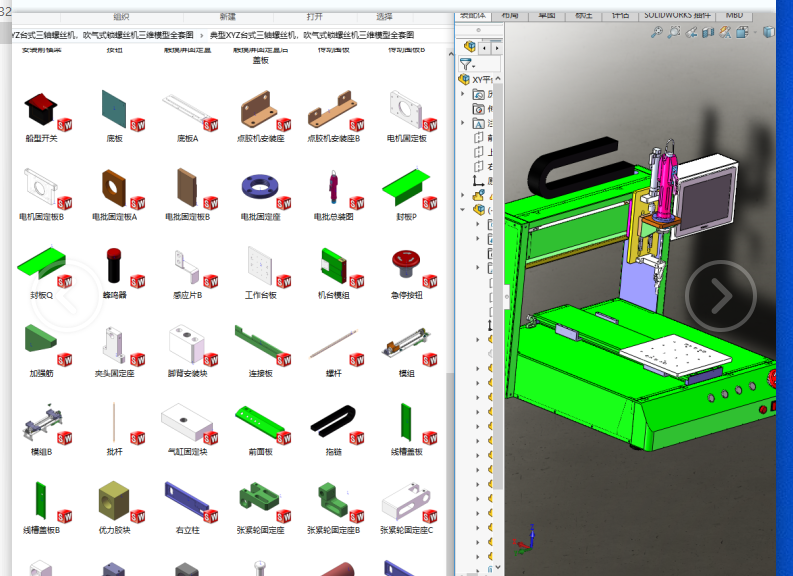This screenshot has width=793, height=576.
Task: Click file name 夹头固定座
Action: tap(114, 374)
